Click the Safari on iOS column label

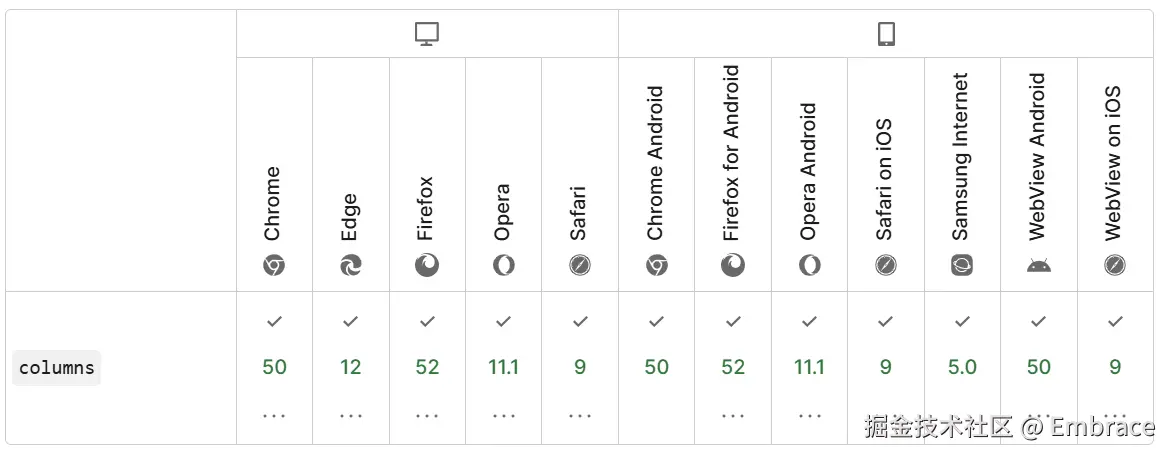pos(885,180)
